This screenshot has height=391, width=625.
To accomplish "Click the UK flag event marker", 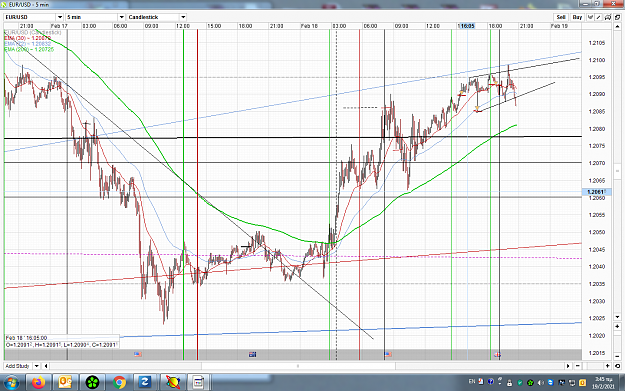I will click(497, 354).
